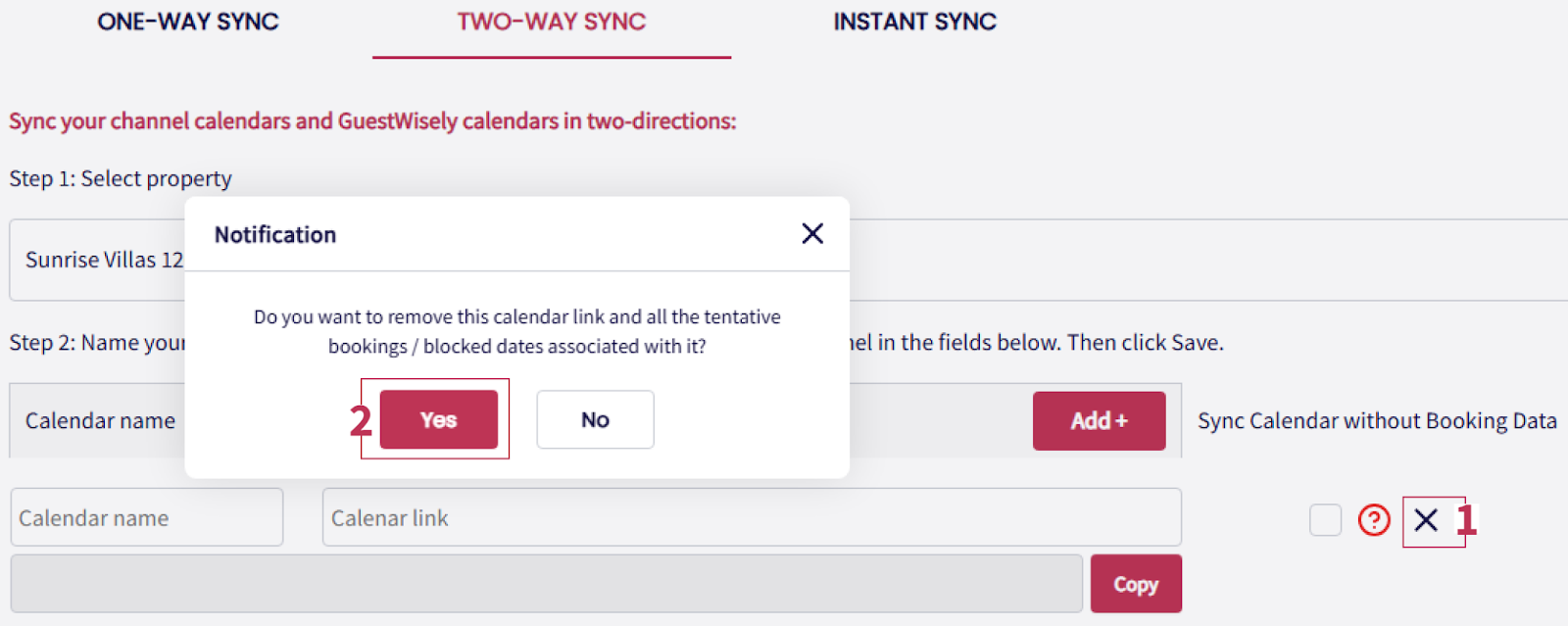
Task: Click the Calendar name column header
Action: [100, 421]
